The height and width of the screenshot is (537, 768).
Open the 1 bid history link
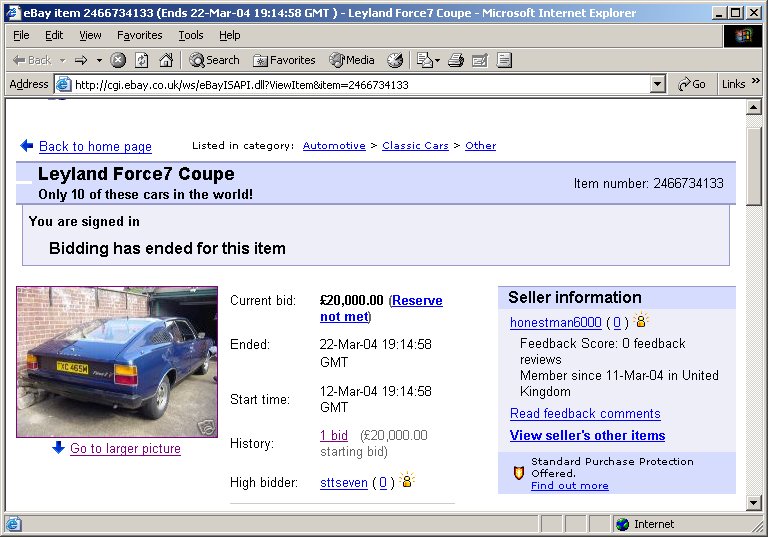click(x=334, y=435)
